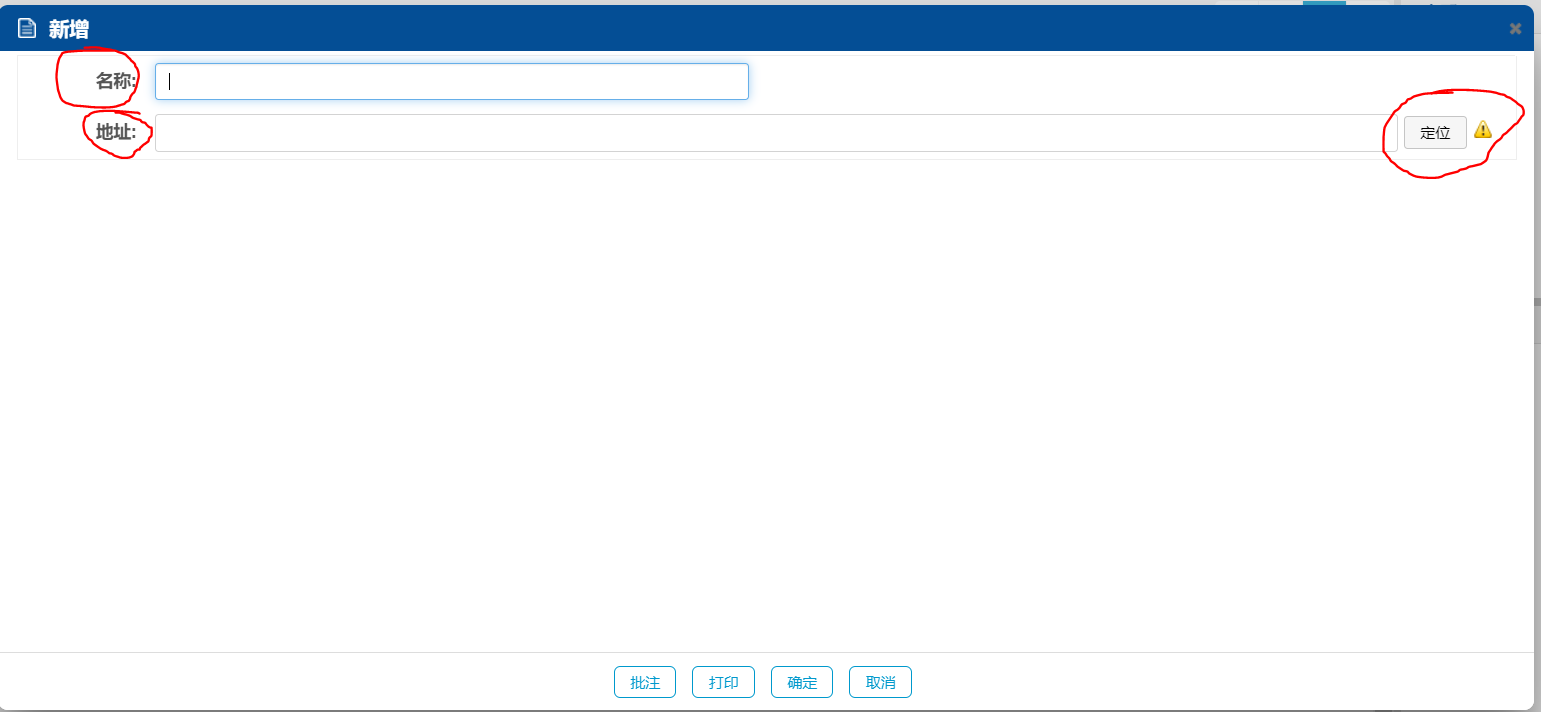
Task: Cancel the dialog using 取消 button
Action: [x=880, y=682]
